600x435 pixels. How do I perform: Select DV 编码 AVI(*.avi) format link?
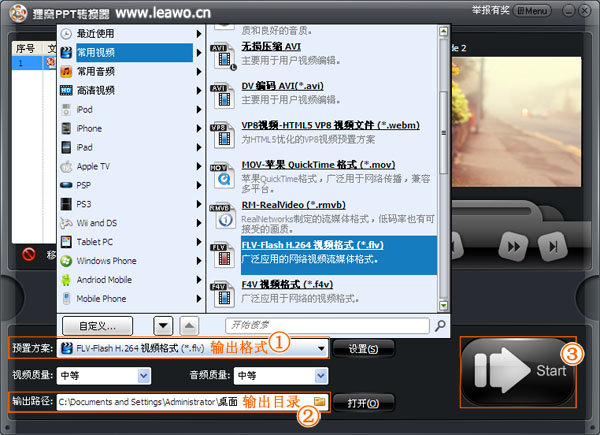click(282, 86)
